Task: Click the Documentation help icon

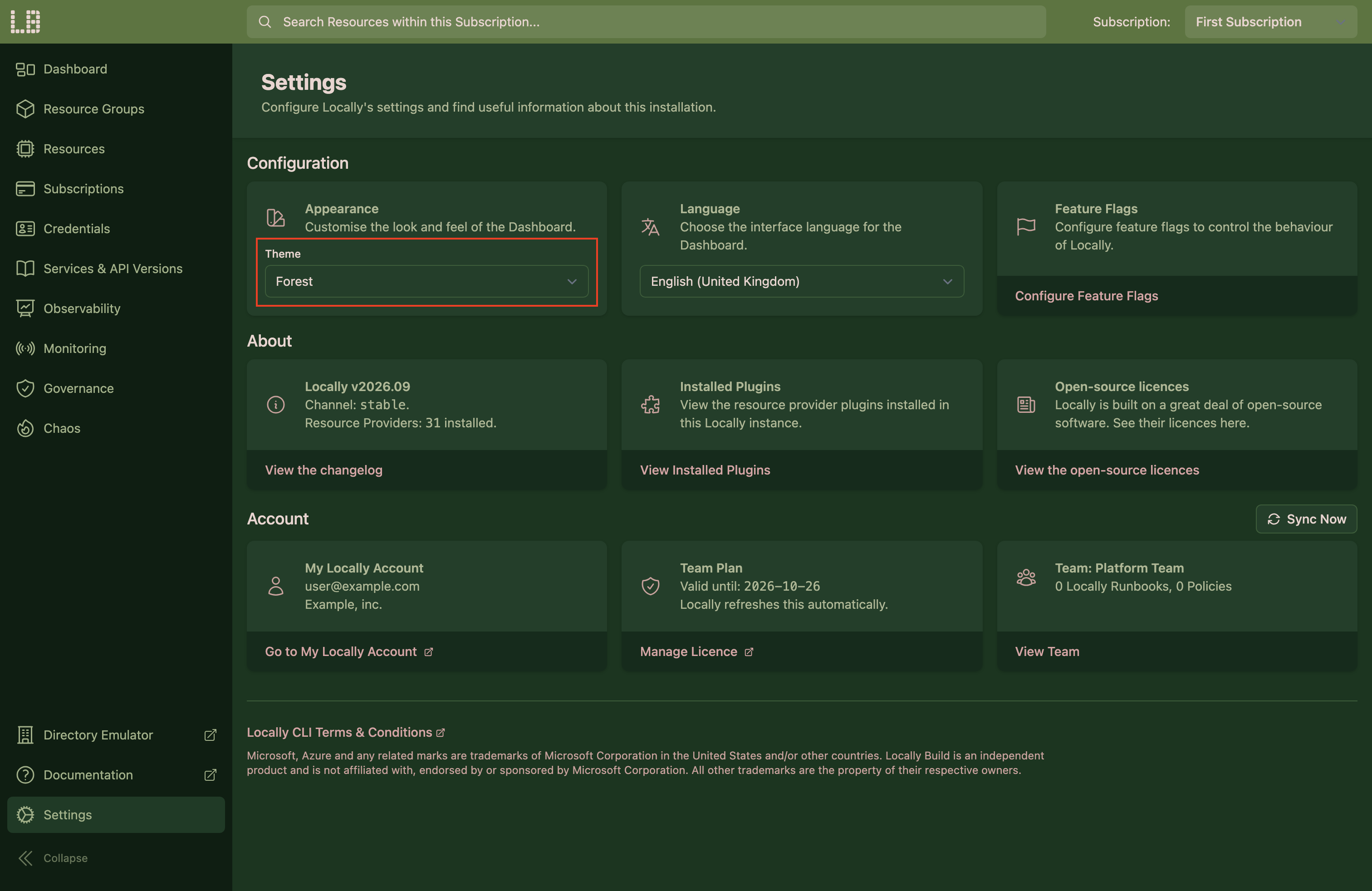Action: tap(25, 774)
